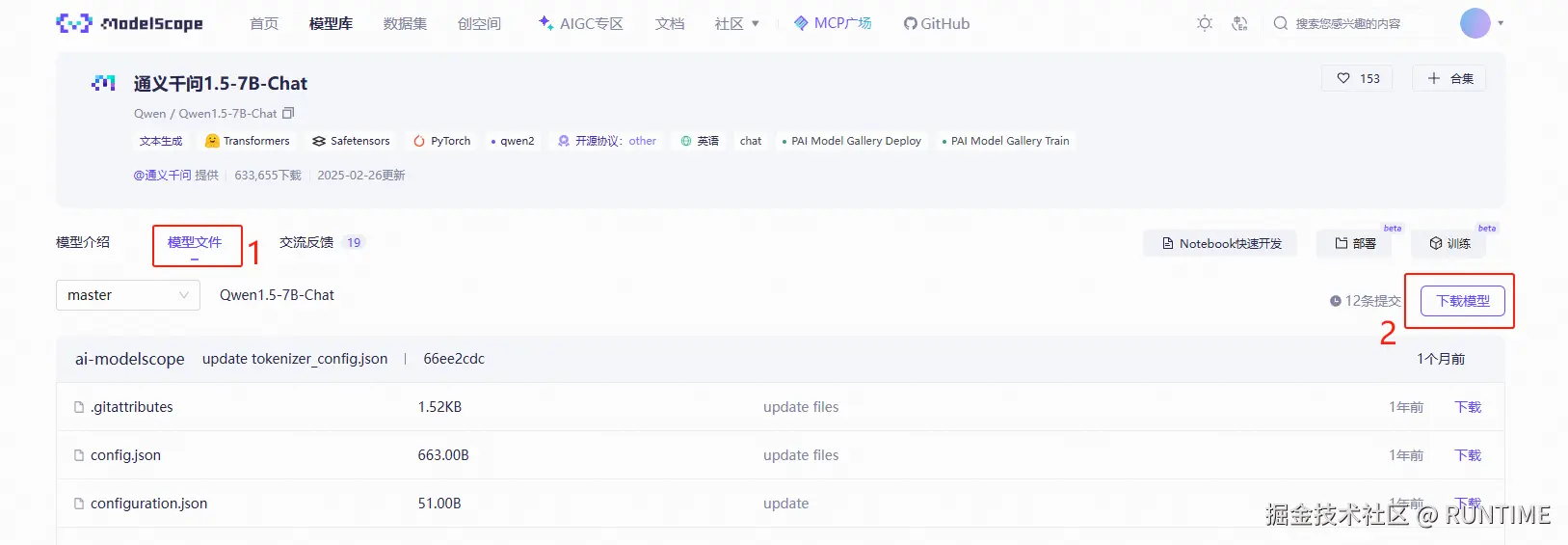Like the model with heart icon 153

point(1358,78)
